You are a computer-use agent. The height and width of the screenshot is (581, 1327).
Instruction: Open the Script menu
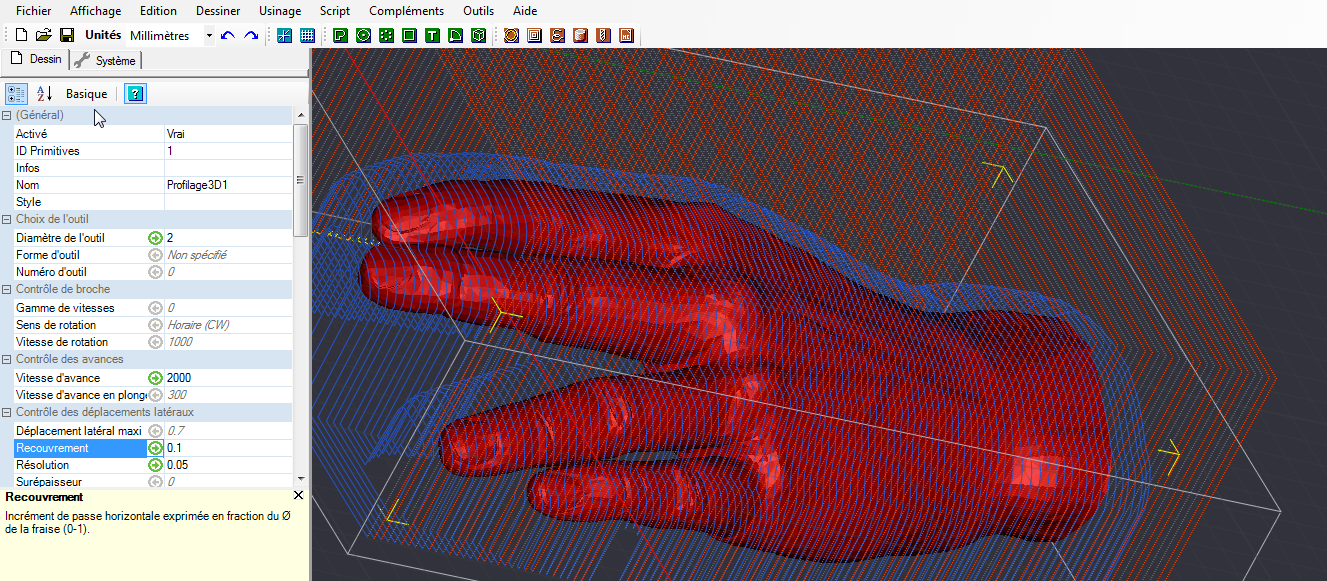[x=335, y=11]
